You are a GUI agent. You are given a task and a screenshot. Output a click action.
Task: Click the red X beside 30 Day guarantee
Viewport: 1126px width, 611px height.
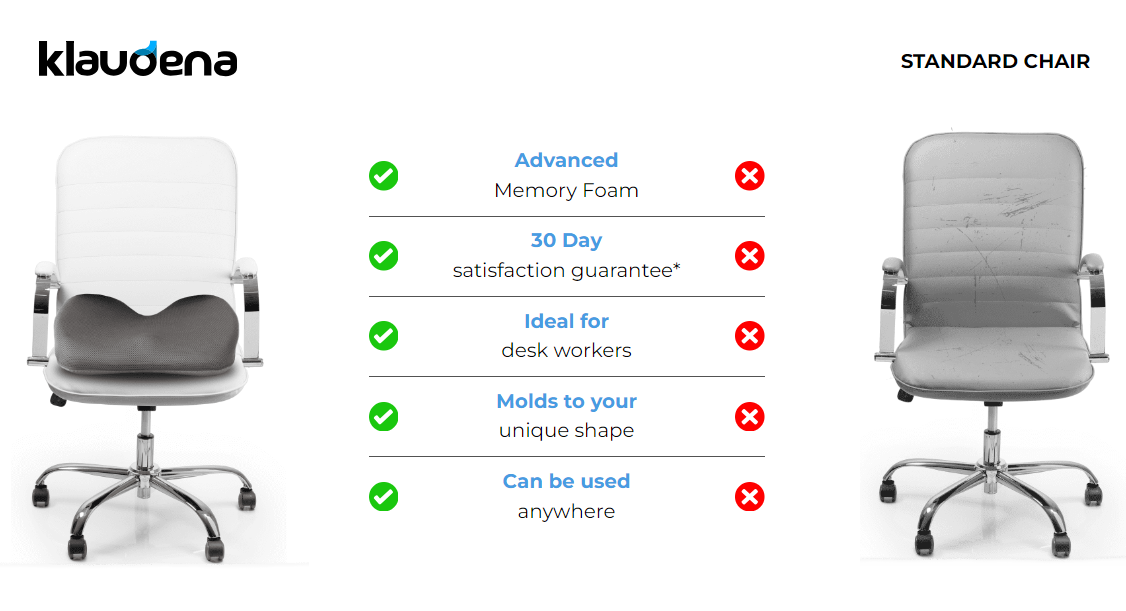click(x=749, y=256)
